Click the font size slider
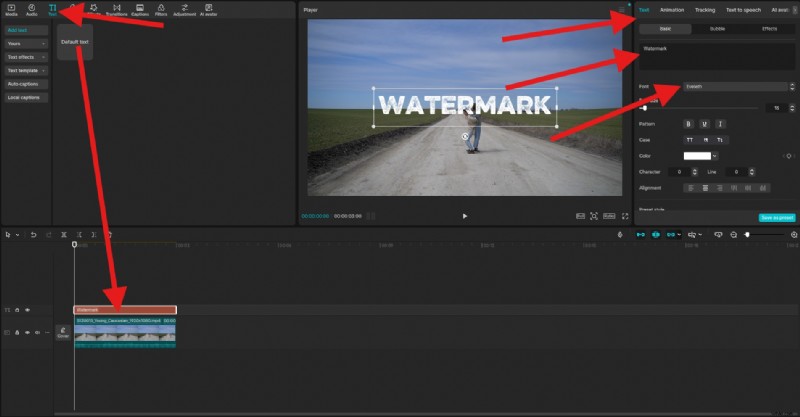The width and height of the screenshot is (800, 417). tap(698, 108)
